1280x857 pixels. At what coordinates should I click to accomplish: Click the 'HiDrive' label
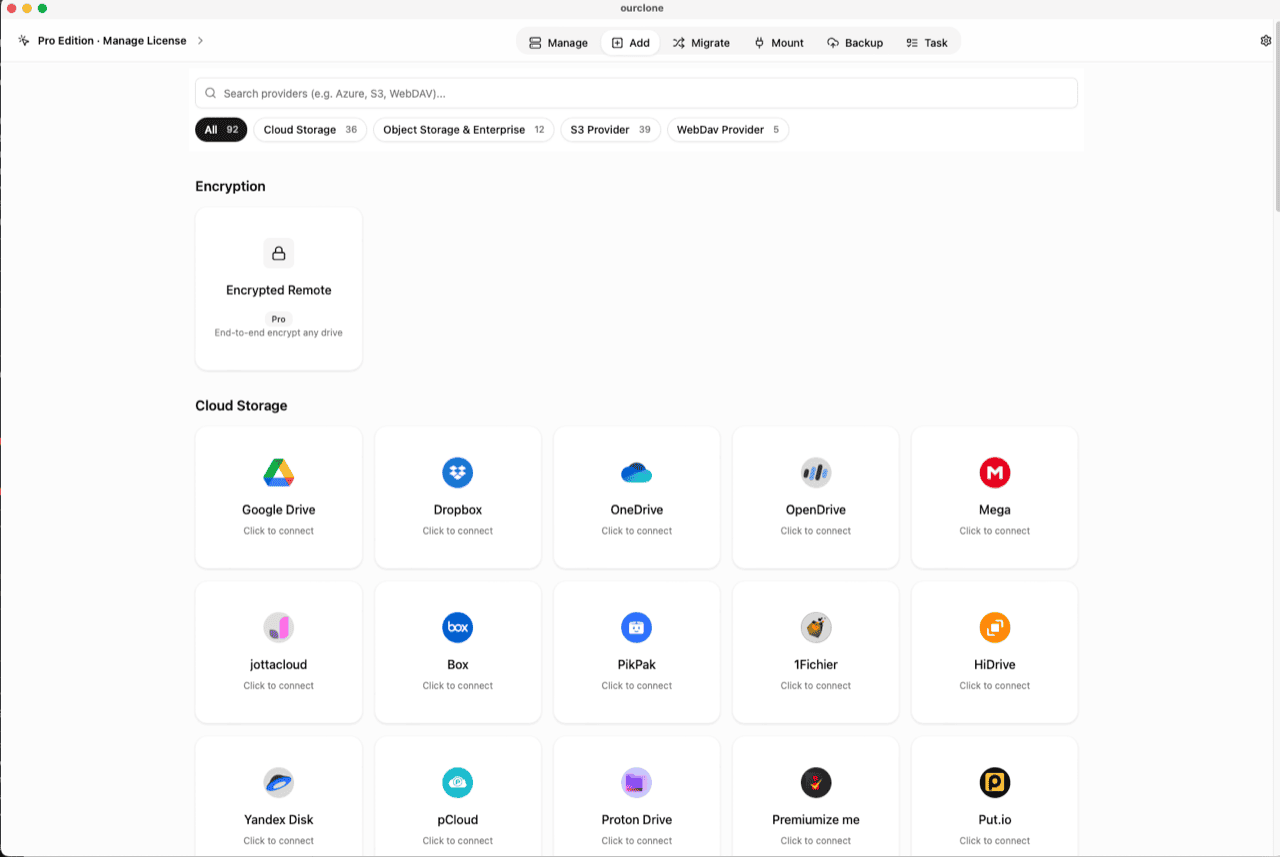pos(995,665)
